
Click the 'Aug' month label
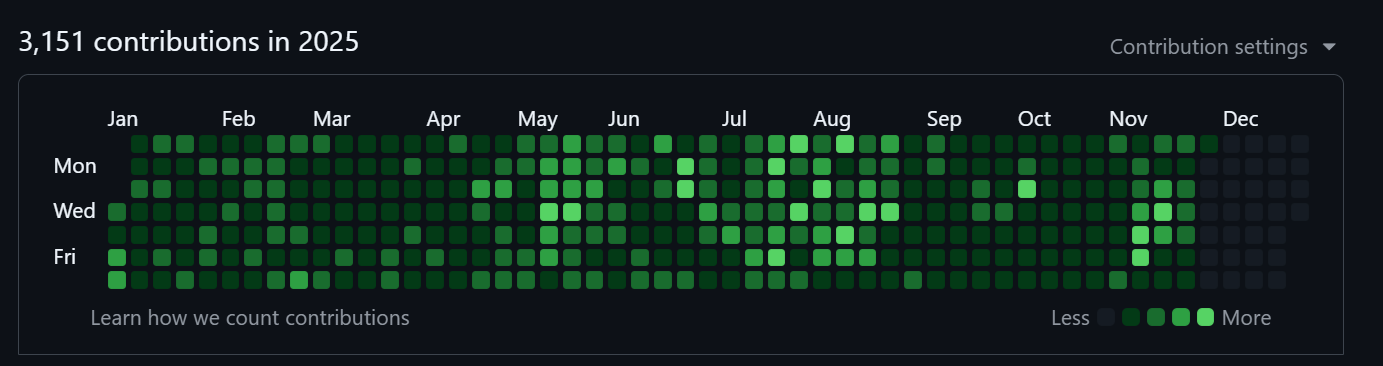pos(832,120)
